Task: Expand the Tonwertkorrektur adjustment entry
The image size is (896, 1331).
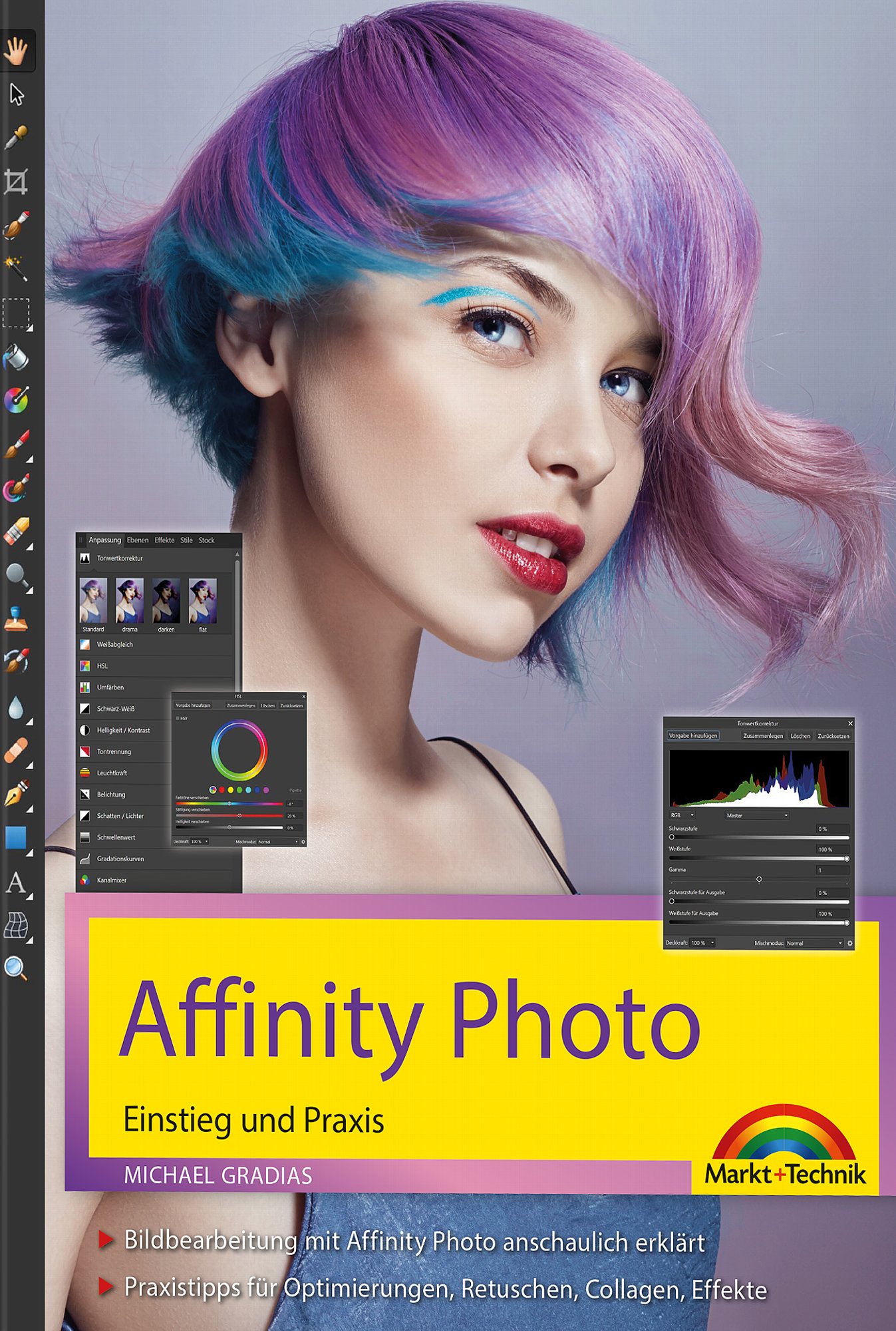Action: click(155, 558)
